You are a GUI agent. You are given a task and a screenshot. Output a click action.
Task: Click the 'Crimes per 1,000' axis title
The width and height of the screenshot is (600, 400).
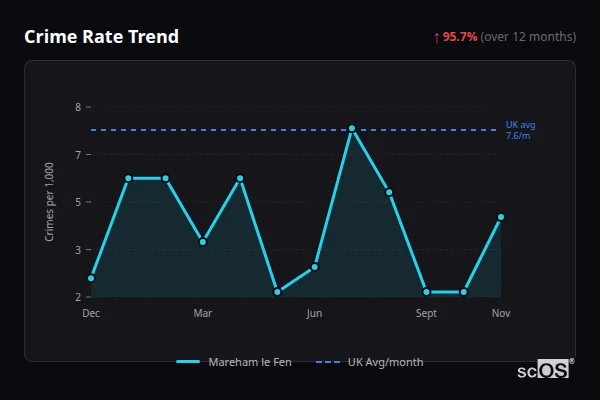click(x=49, y=202)
